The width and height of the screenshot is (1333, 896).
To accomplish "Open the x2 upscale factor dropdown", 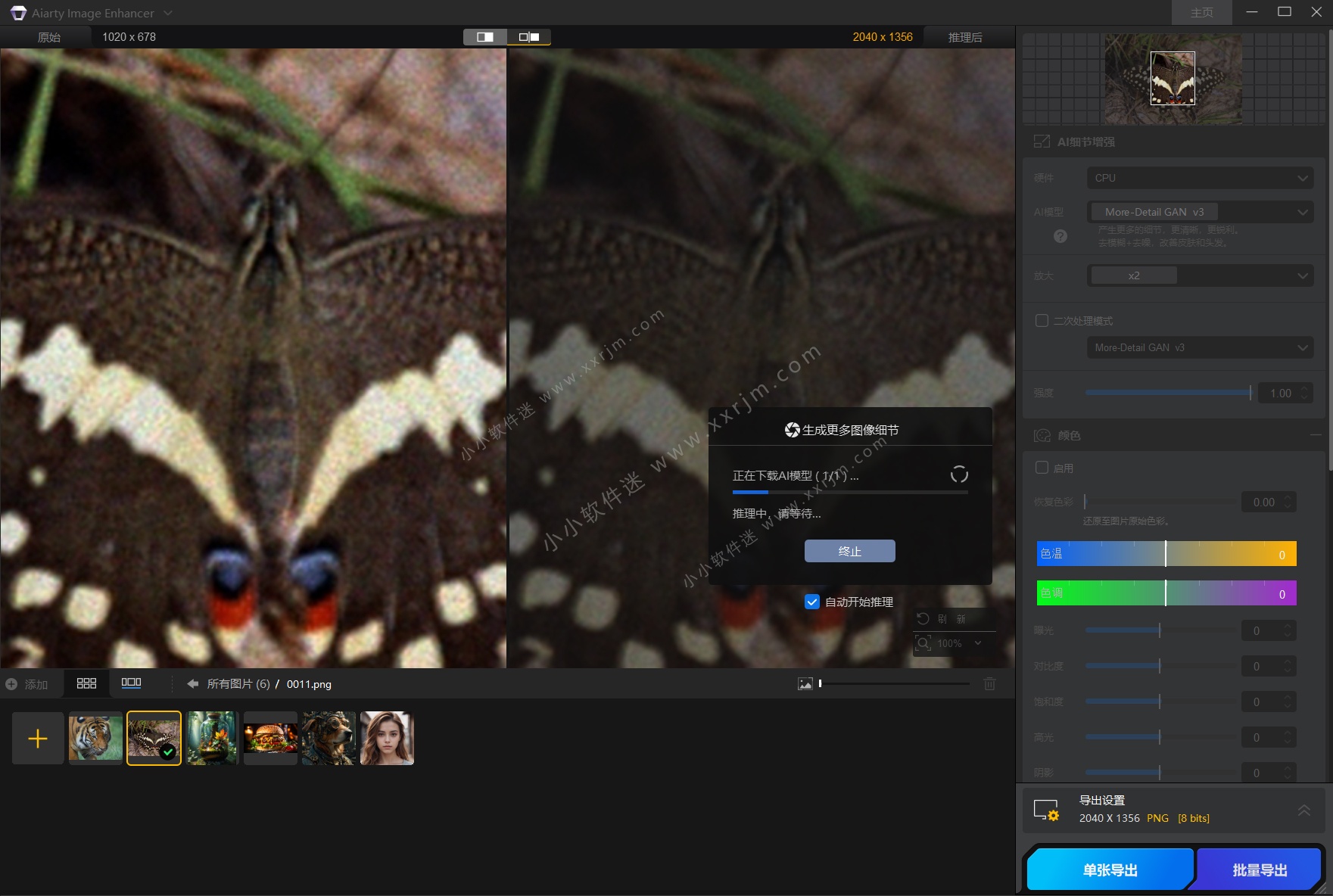I will point(1200,275).
